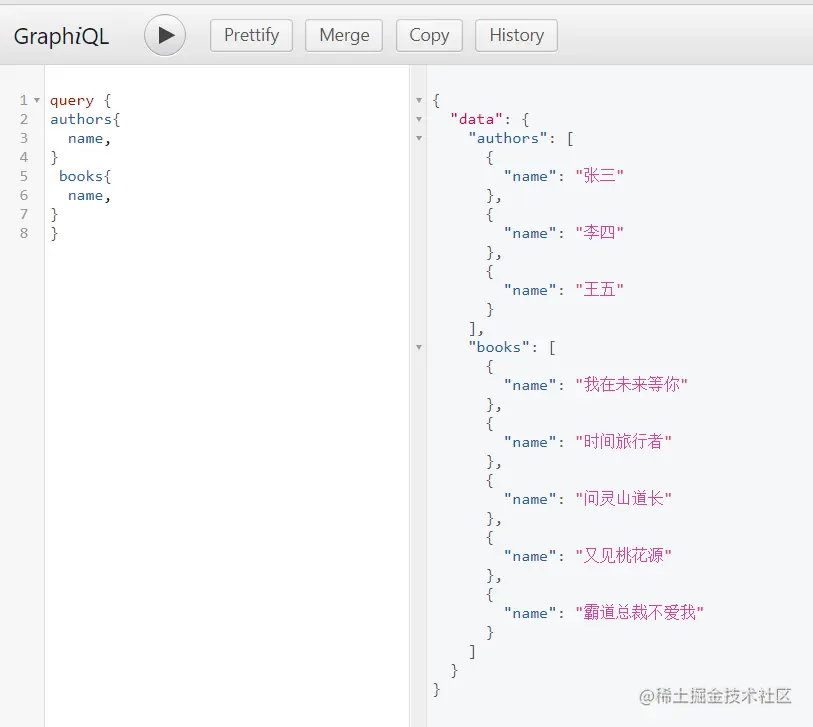
Task: Click 'name' under authors in the query
Action: click(86, 138)
